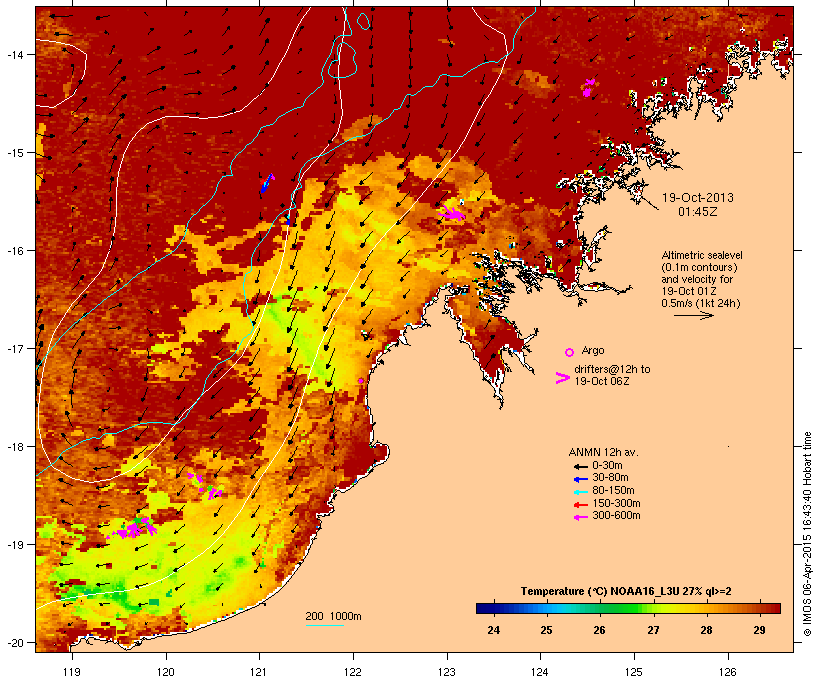820x680 pixels.
Task: Click the cyan 80-150m arrow legend icon
Action: (x=580, y=492)
